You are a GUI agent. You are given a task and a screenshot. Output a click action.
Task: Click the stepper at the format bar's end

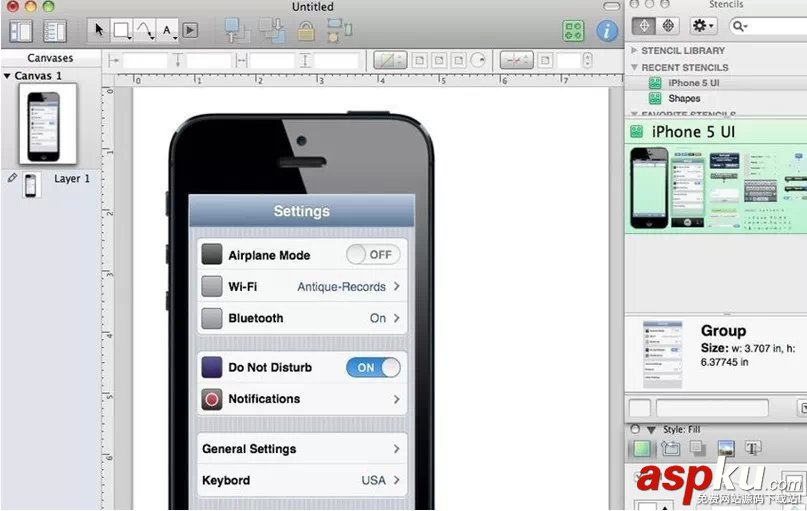pyautogui.click(x=588, y=61)
